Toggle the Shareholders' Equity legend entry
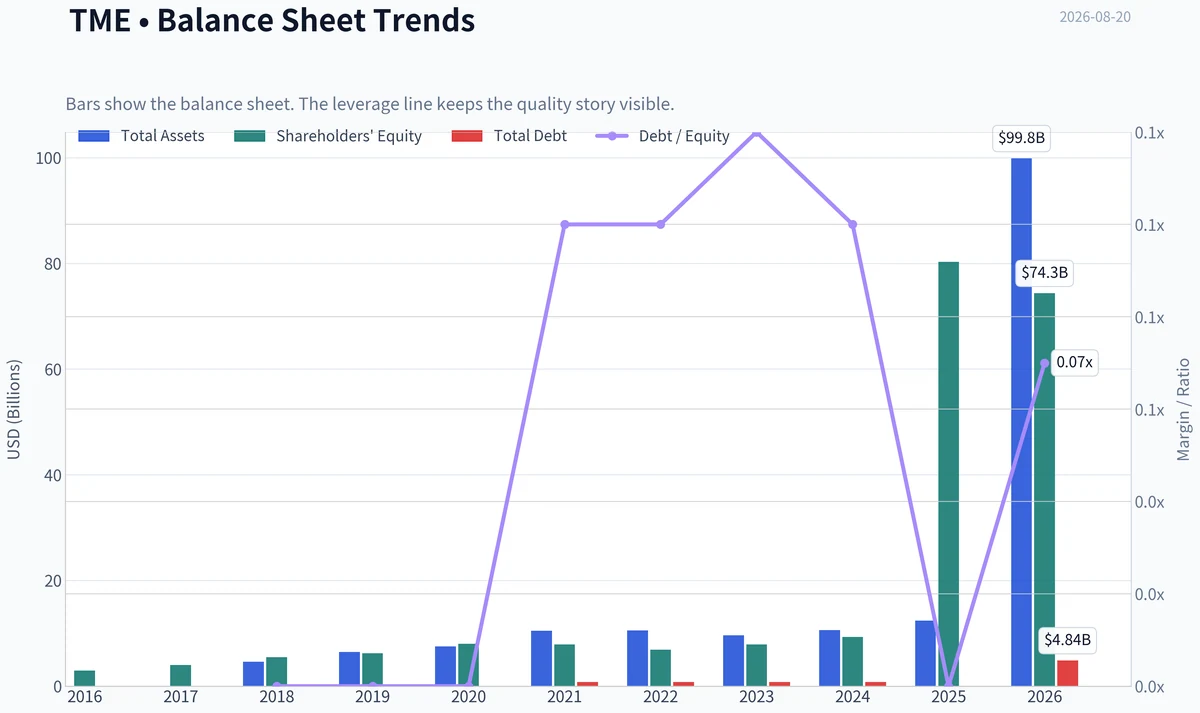Screen dimensions: 1200x713 (x=327, y=136)
